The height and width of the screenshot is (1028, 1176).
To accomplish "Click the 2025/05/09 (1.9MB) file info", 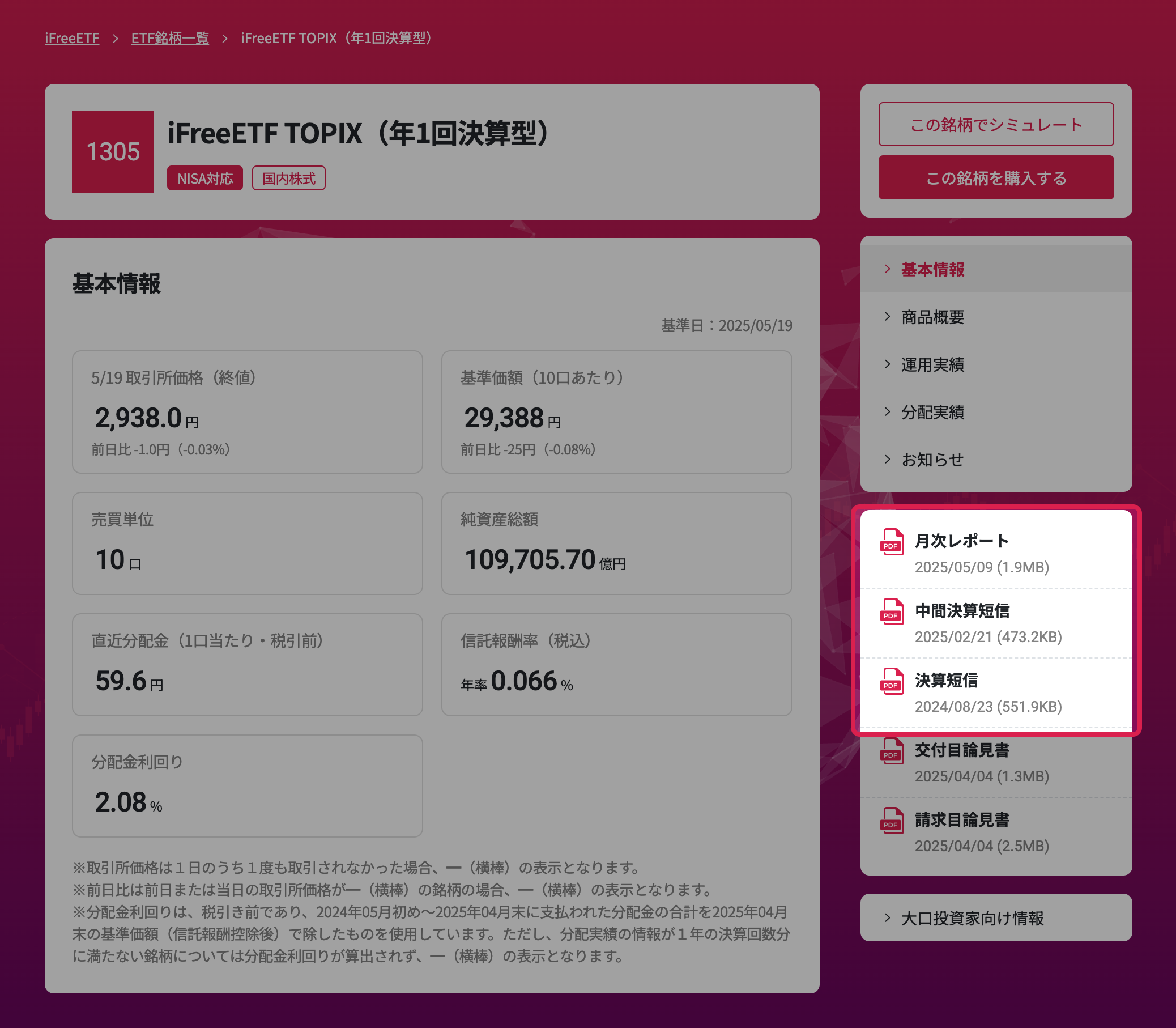I will point(982,567).
